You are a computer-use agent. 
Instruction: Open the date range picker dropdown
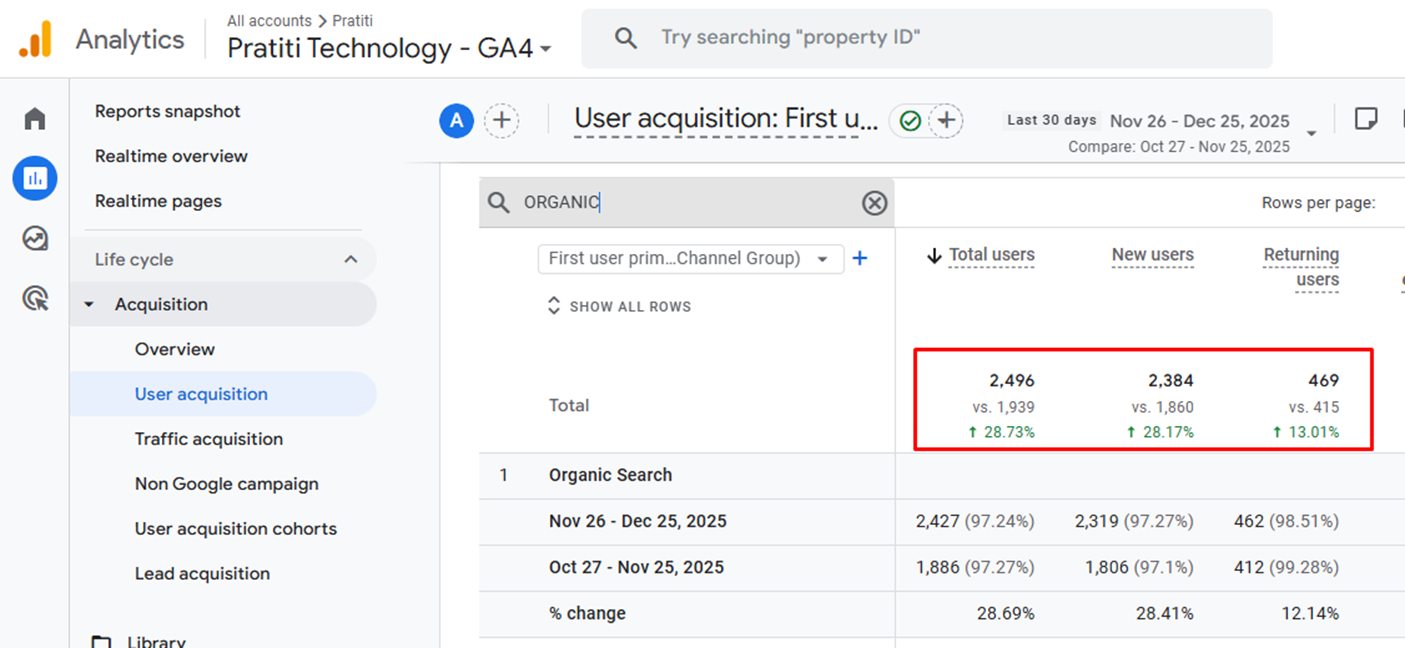coord(1311,133)
